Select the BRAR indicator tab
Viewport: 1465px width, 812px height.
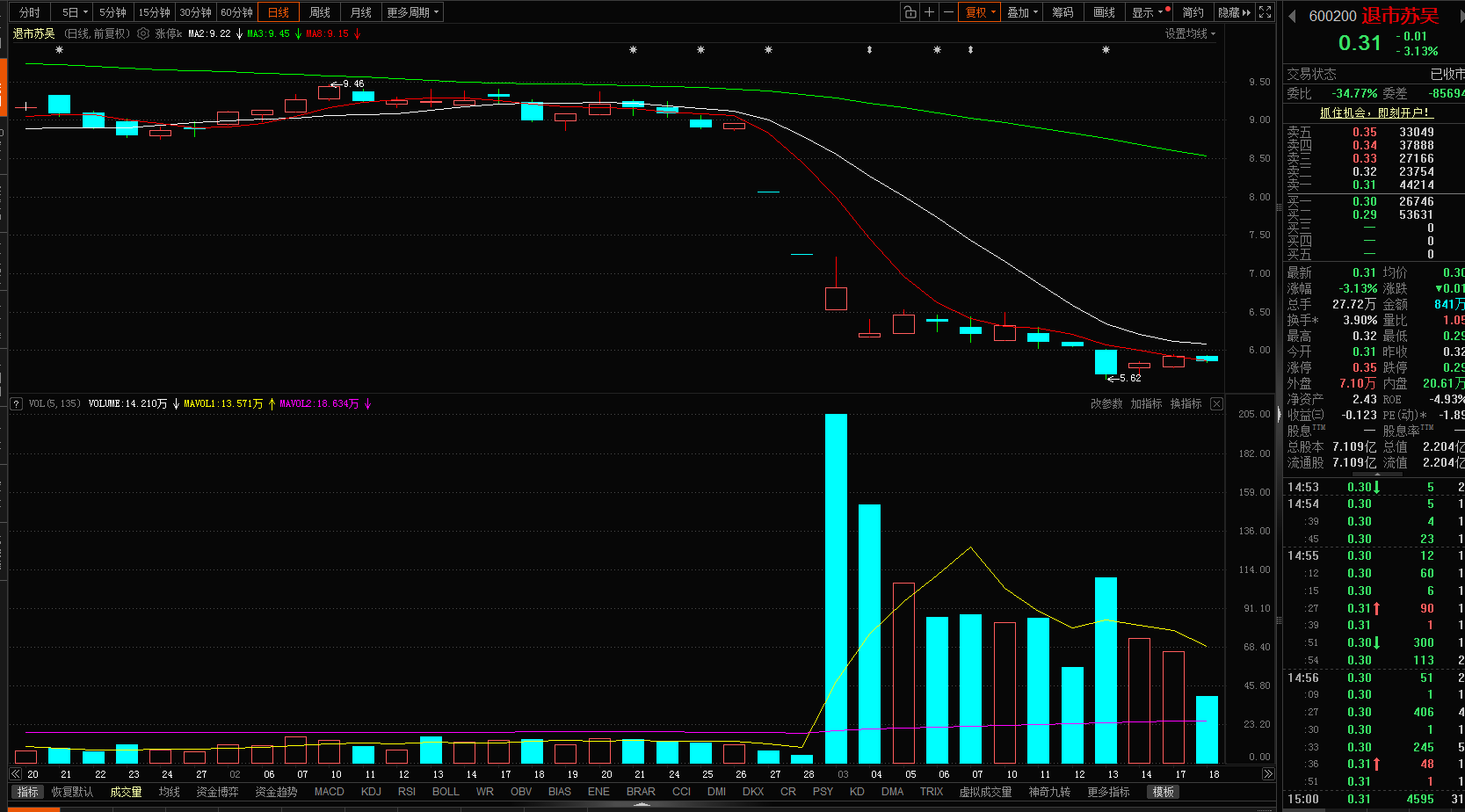pyautogui.click(x=641, y=792)
